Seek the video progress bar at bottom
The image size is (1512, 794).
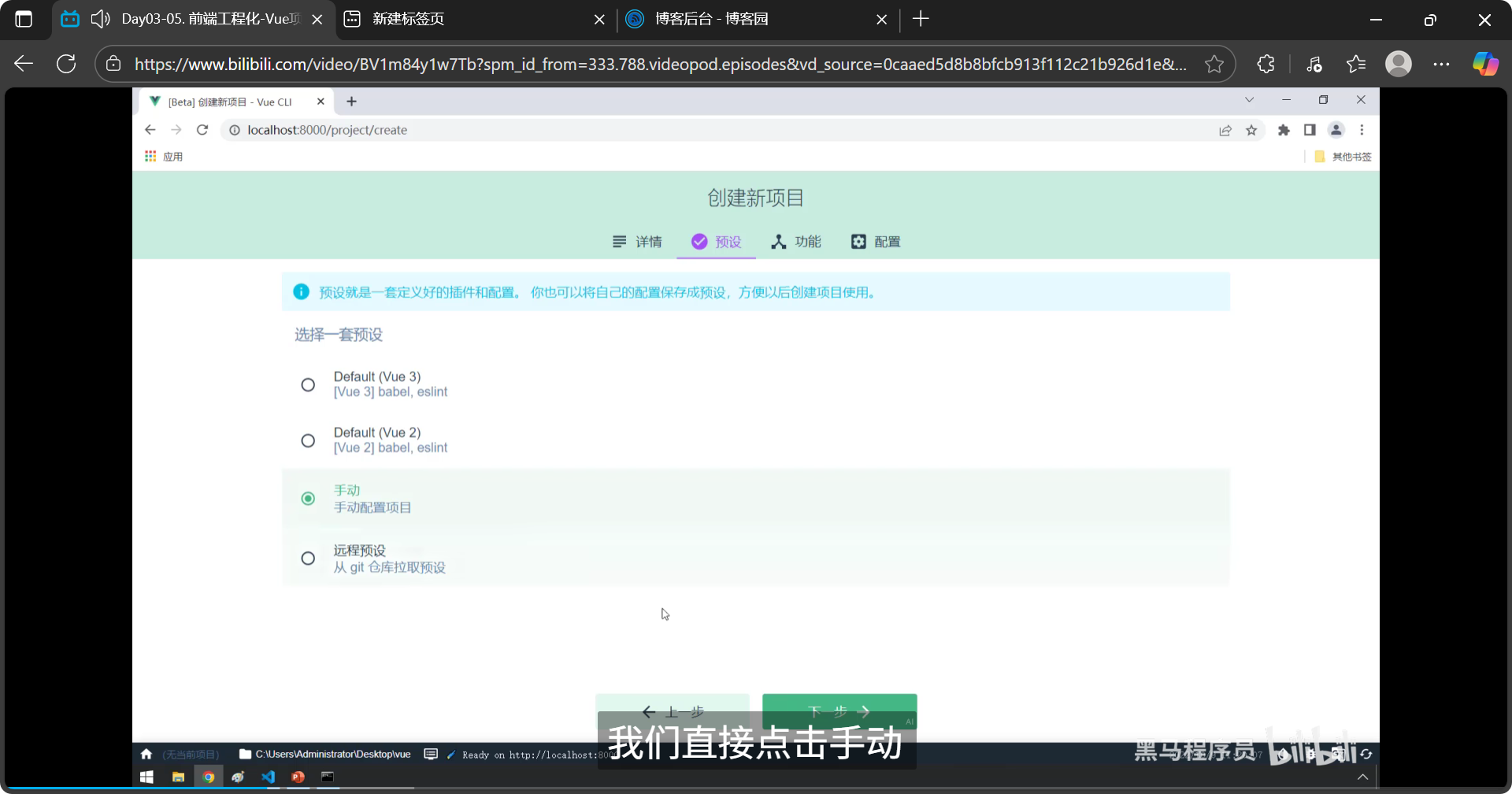756,787
